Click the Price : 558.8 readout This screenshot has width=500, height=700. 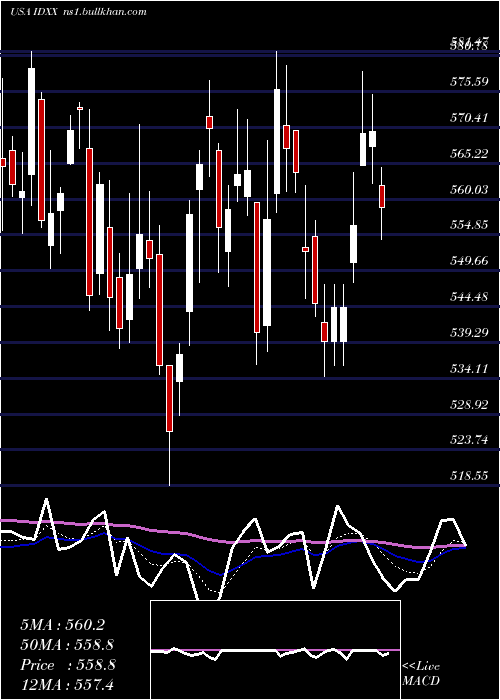click(68, 665)
